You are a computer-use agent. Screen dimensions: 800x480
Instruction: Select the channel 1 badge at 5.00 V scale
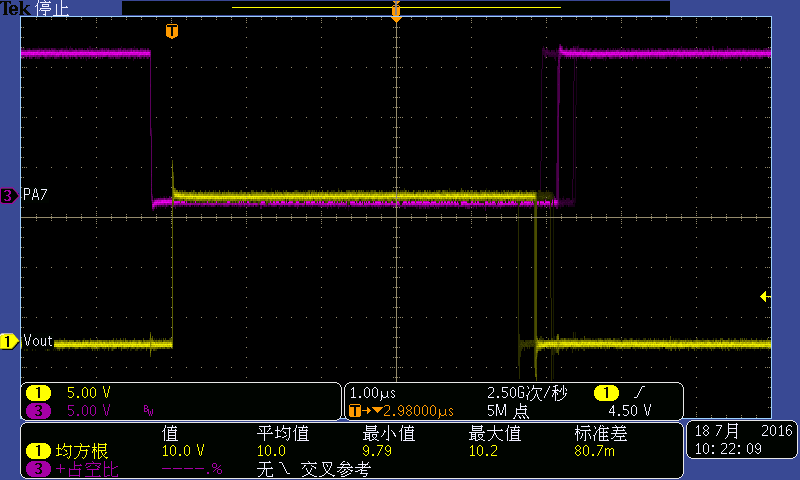[38, 393]
